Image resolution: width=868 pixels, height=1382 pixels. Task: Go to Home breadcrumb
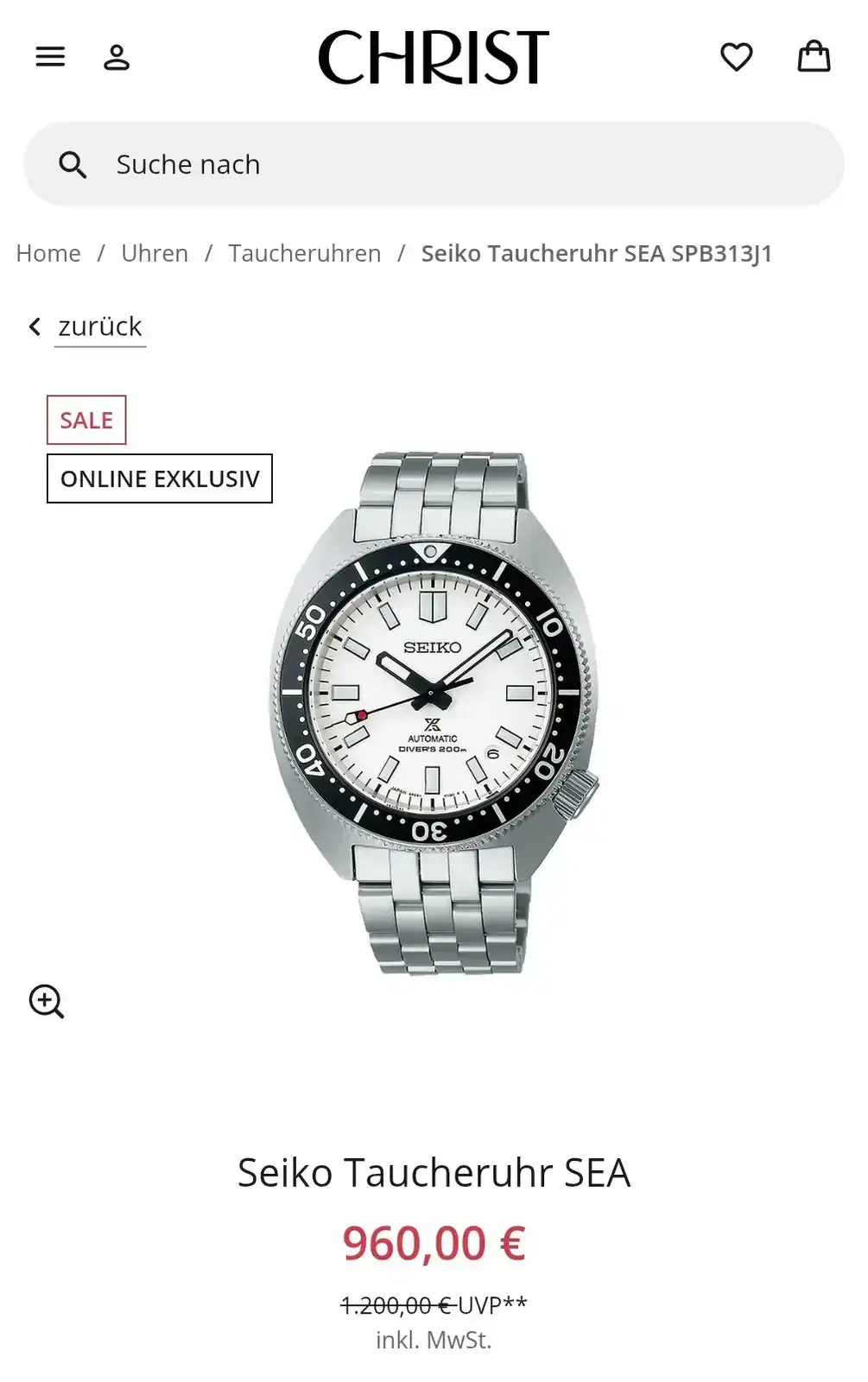click(x=48, y=253)
